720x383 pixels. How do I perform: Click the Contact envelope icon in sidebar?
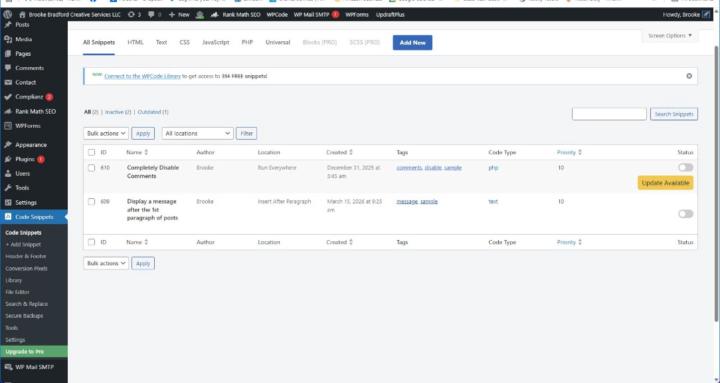(x=8, y=83)
